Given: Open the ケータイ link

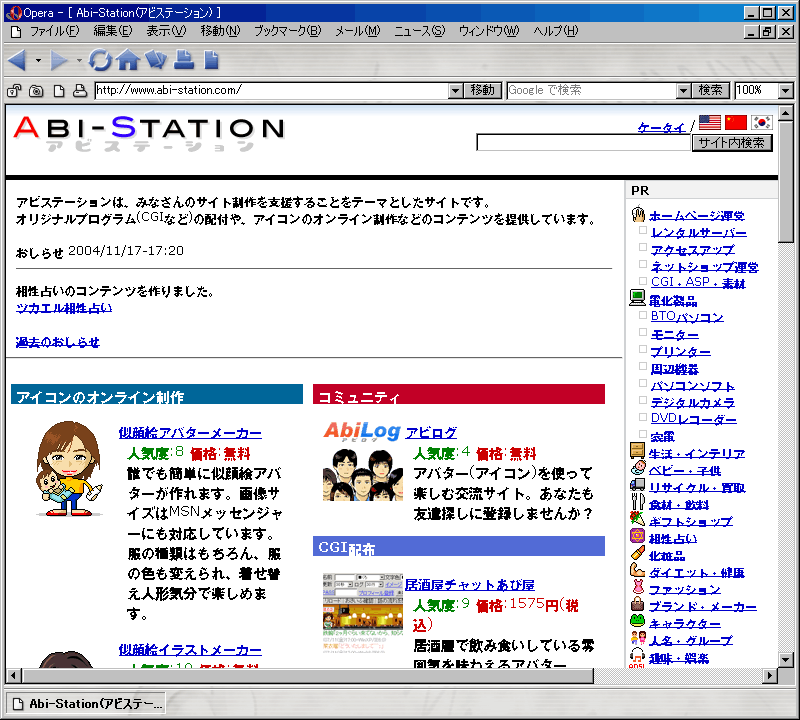Looking at the screenshot, I should (662, 128).
